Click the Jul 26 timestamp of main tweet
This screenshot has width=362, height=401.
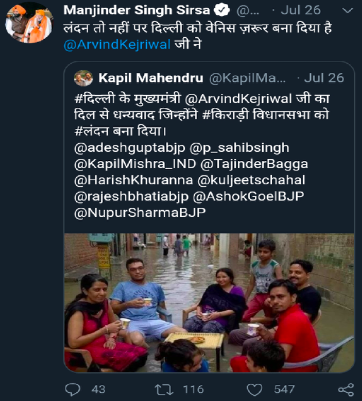pyautogui.click(x=300, y=10)
